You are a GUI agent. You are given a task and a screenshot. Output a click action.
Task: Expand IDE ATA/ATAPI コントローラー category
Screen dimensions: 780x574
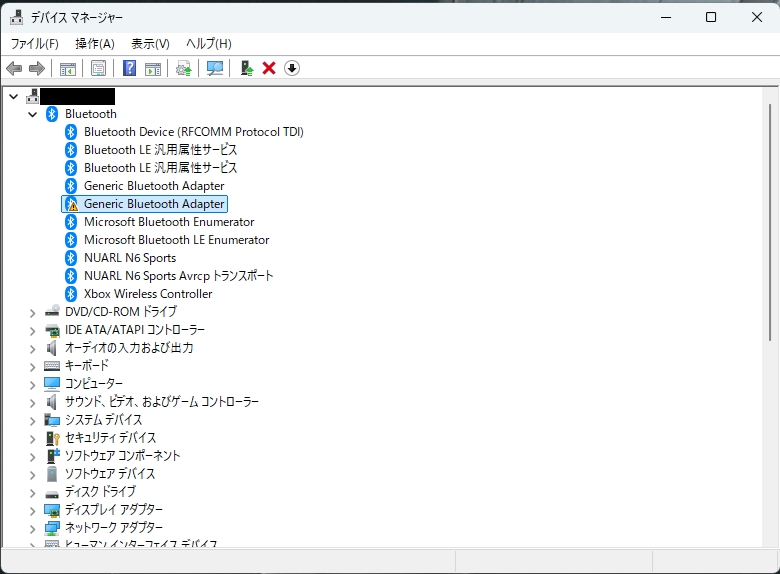(32, 331)
